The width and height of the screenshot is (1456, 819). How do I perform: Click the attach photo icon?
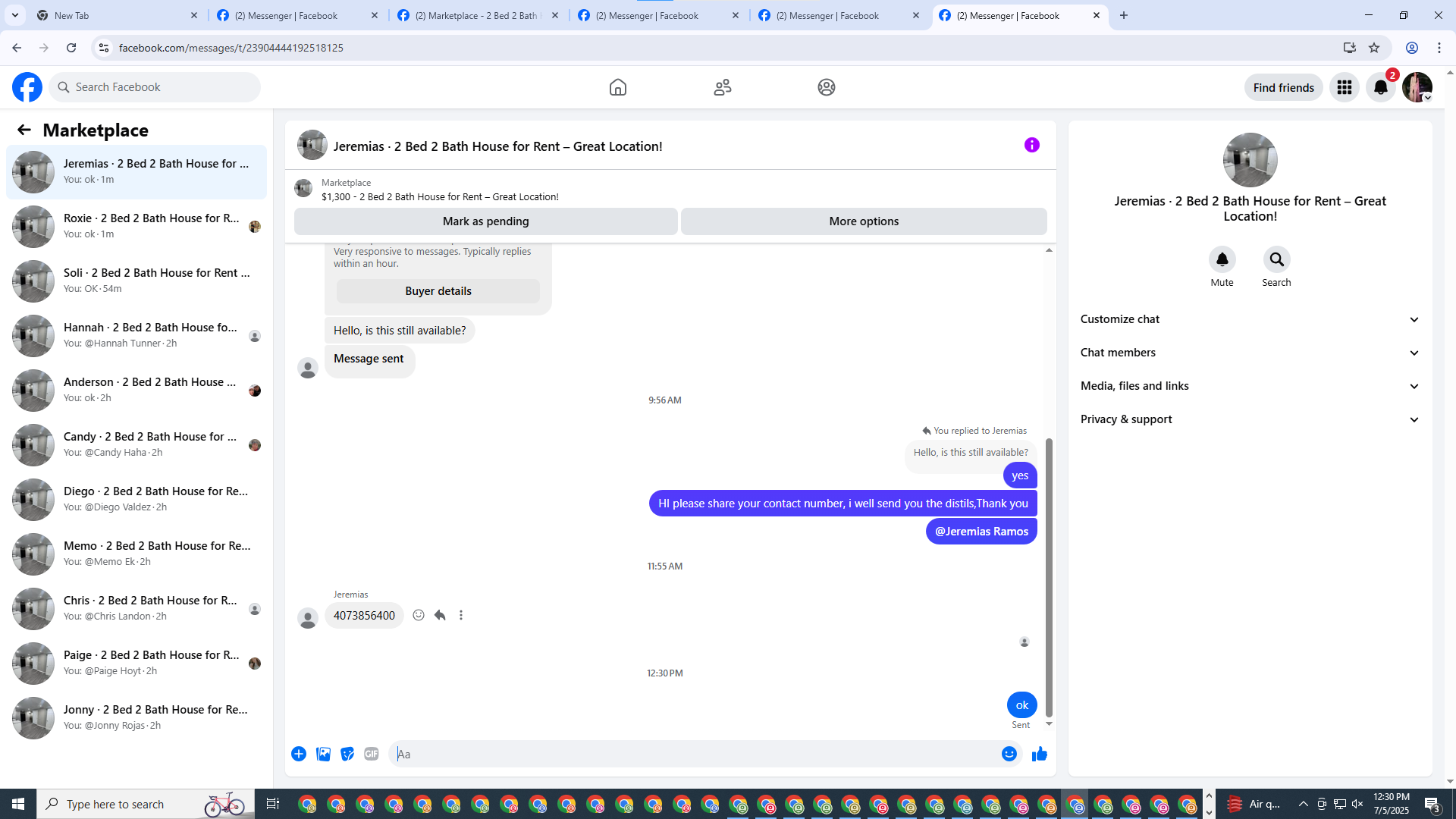(x=323, y=754)
